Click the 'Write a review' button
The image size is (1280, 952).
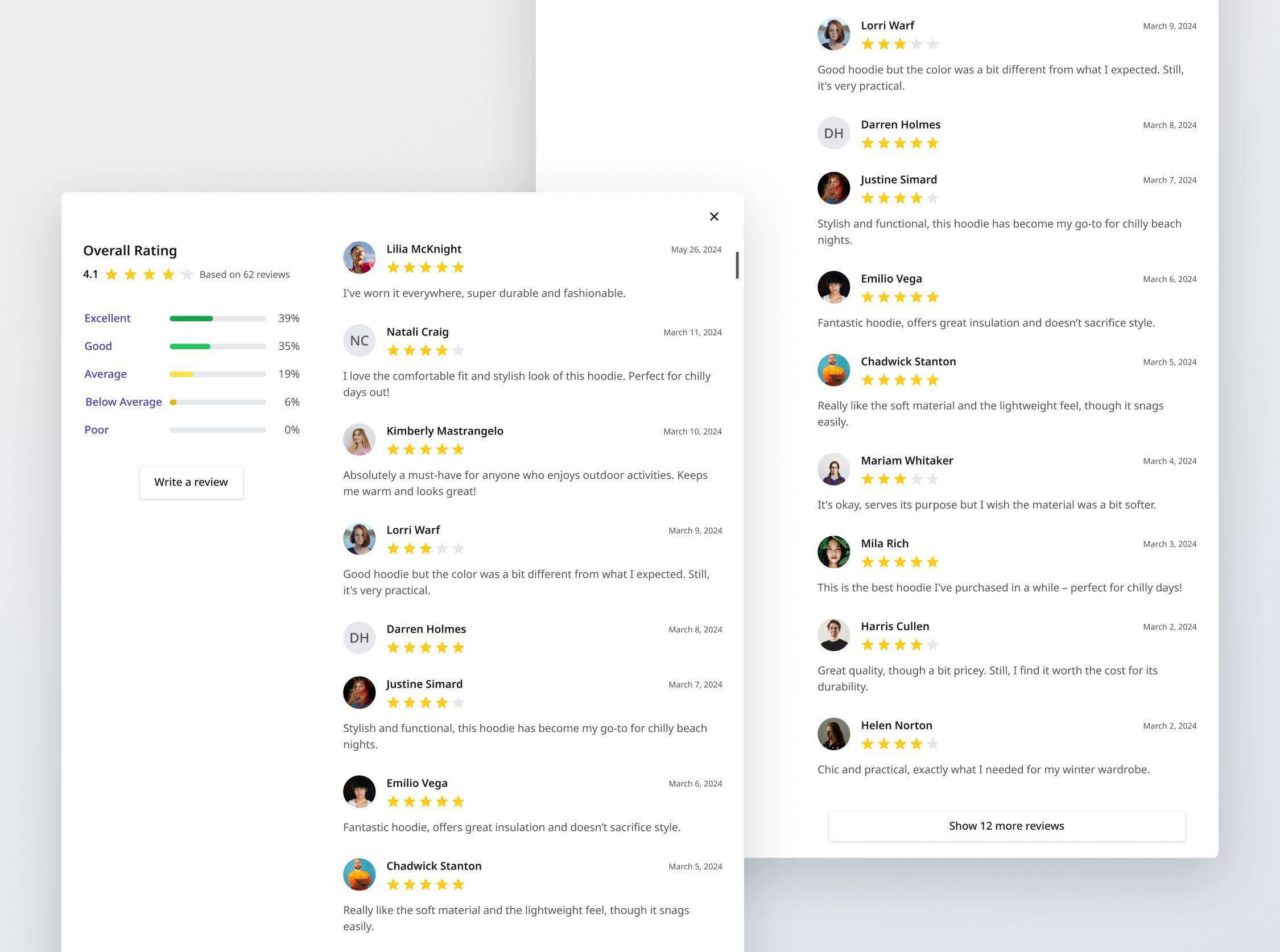click(191, 481)
